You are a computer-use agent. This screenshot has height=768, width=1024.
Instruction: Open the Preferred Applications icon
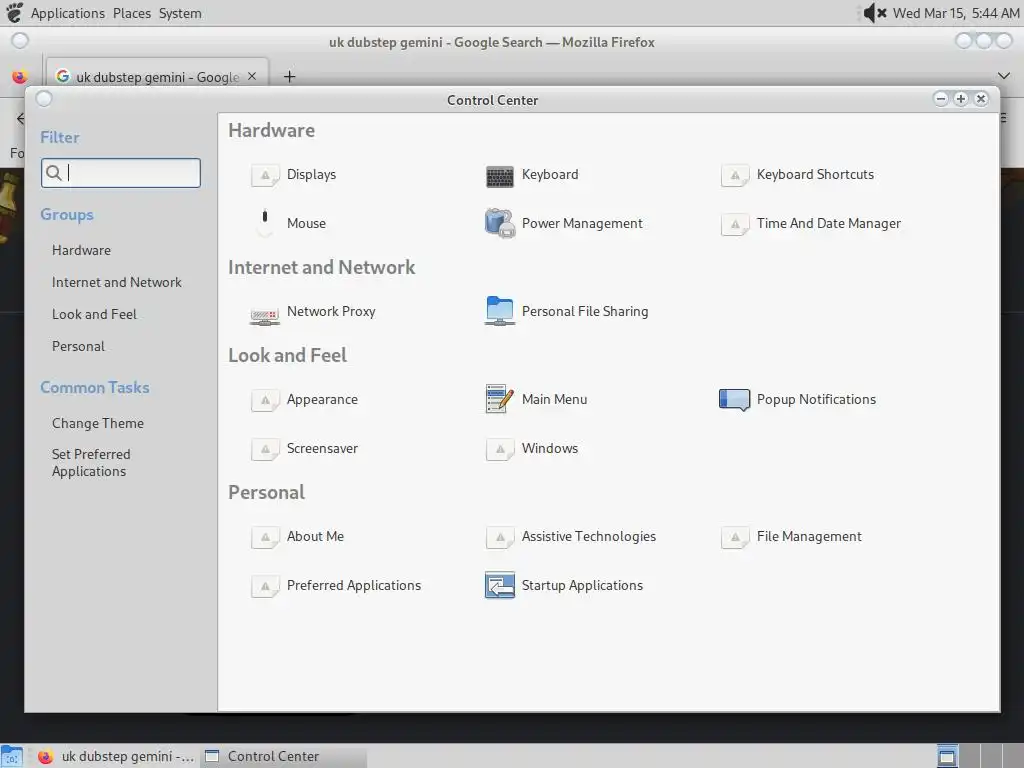pyautogui.click(x=264, y=586)
